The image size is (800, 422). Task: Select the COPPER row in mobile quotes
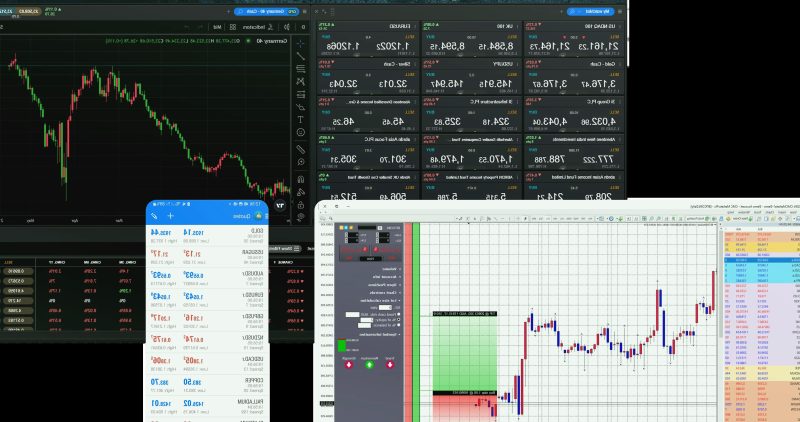pos(207,386)
